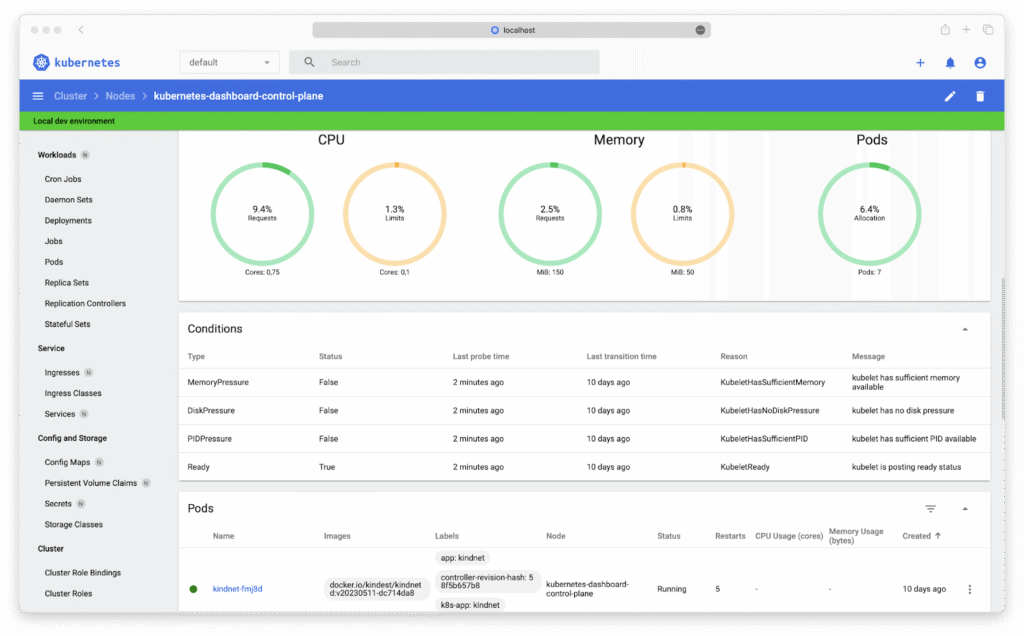Viewport: 1024px width, 636px height.
Task: Select Deployments in sidebar
Action: click(x=68, y=221)
